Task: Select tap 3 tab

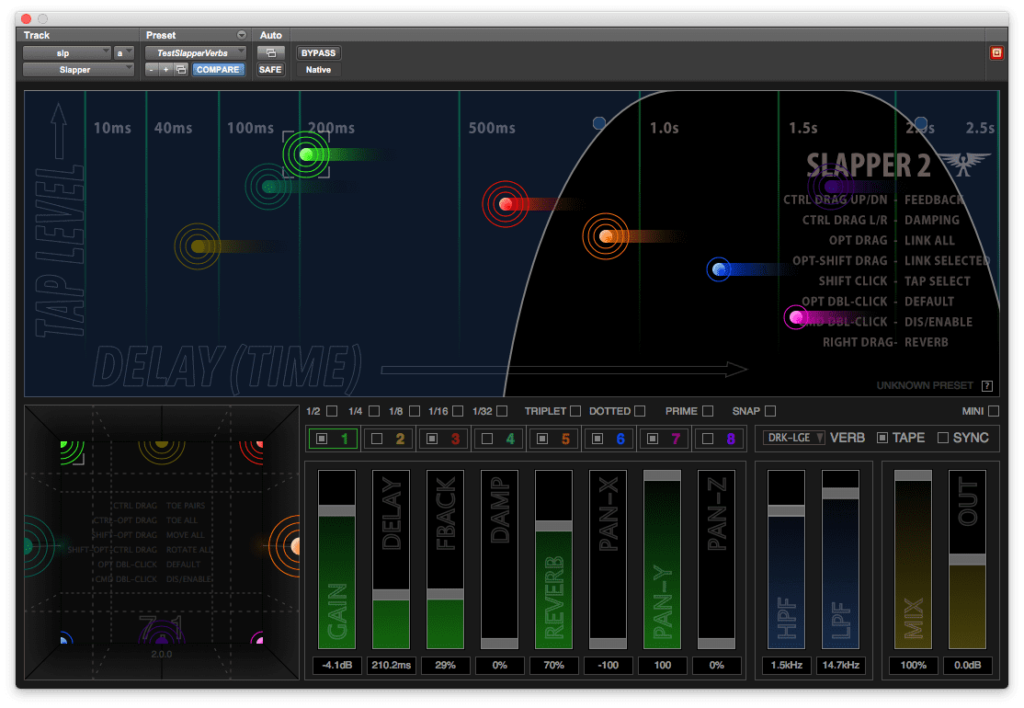Action: (442, 438)
